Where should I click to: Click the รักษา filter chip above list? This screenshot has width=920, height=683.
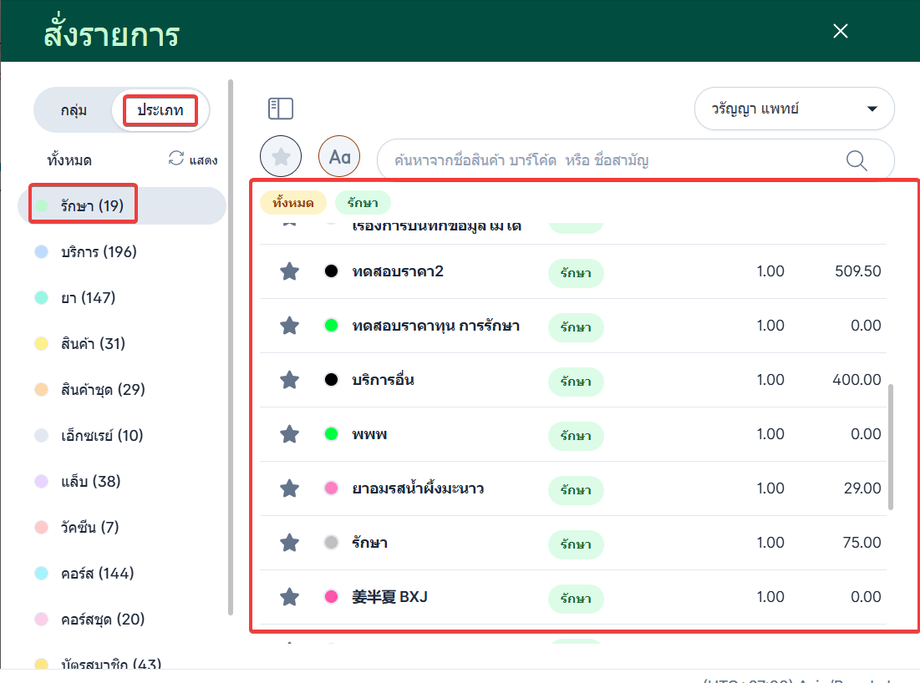(363, 202)
